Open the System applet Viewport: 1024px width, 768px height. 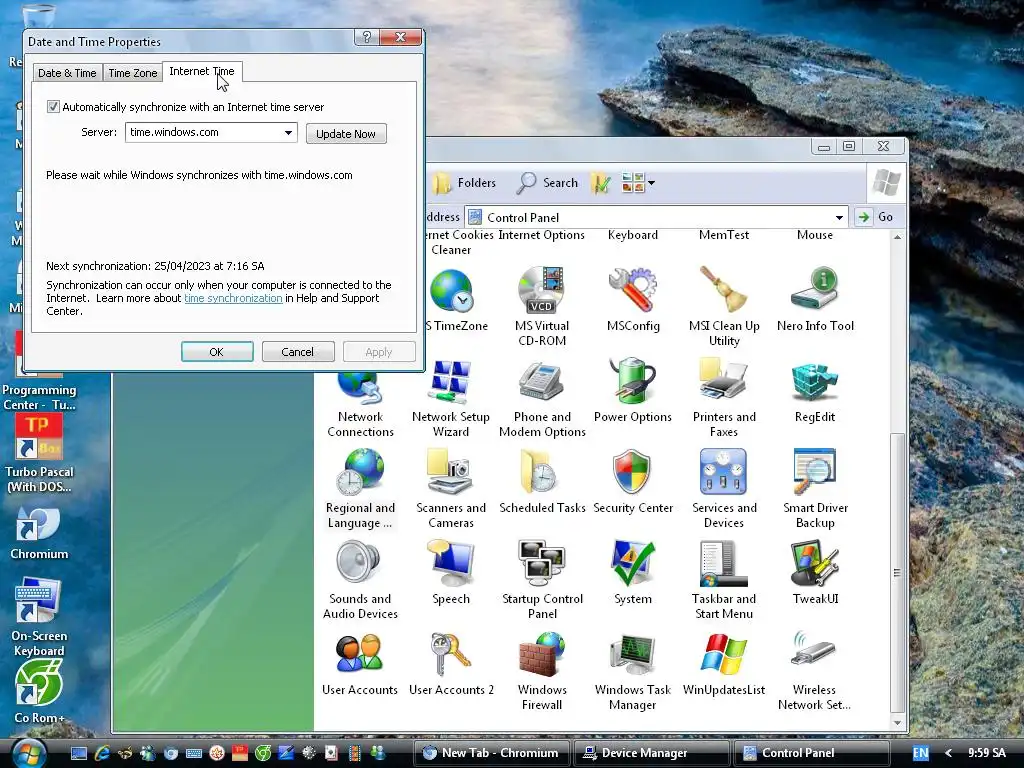pyautogui.click(x=633, y=573)
